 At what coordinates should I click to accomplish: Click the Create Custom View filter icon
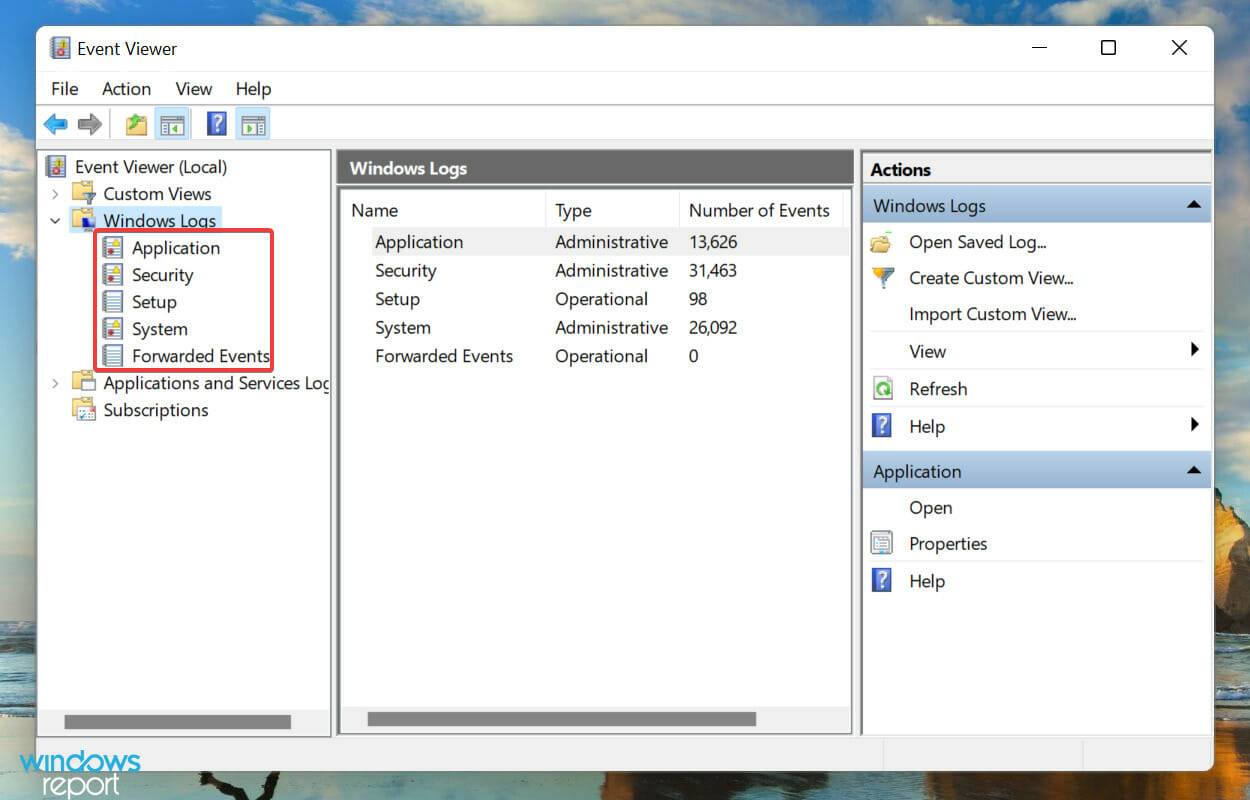click(883, 278)
